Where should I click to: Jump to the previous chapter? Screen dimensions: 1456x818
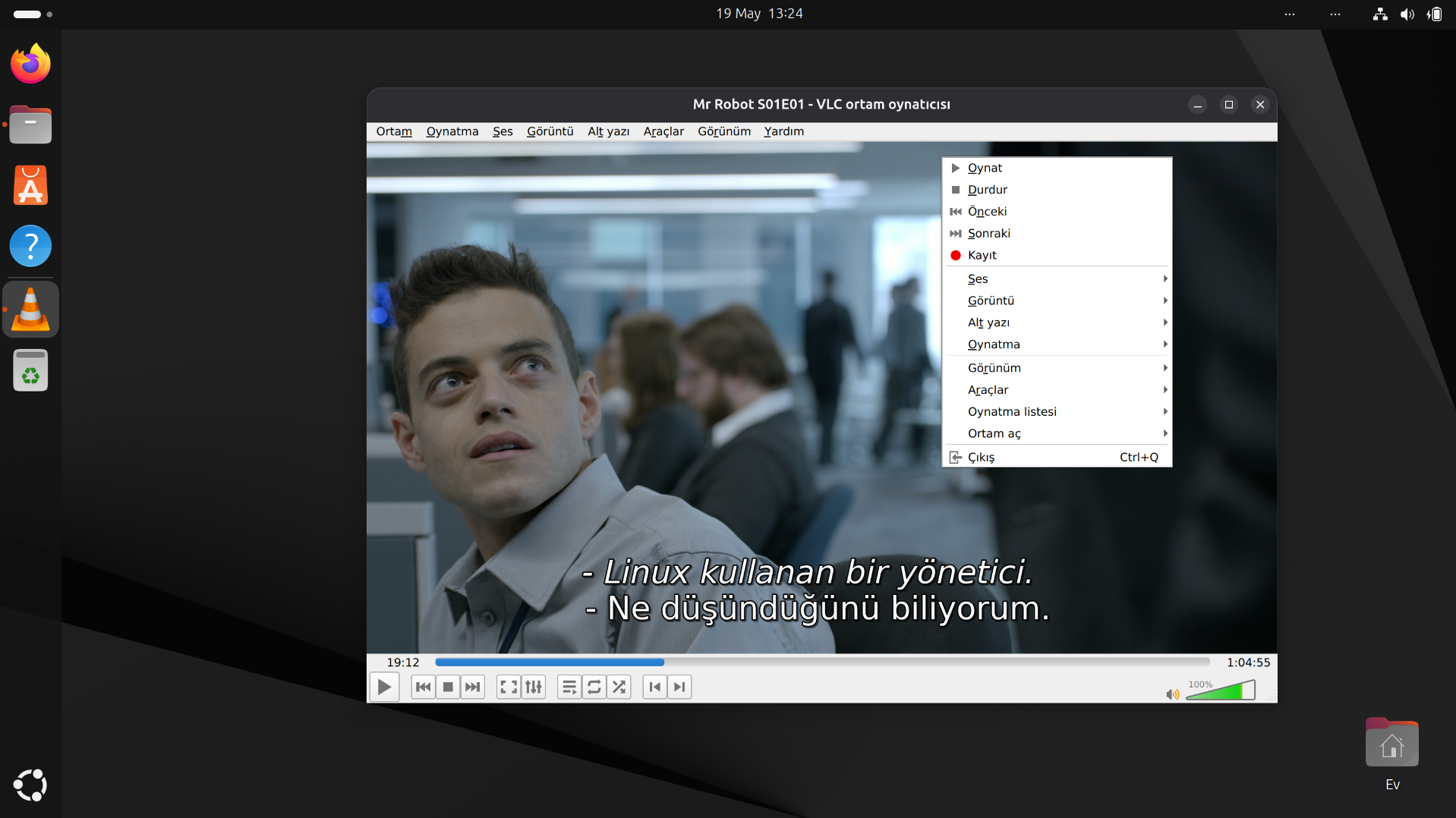(x=655, y=687)
